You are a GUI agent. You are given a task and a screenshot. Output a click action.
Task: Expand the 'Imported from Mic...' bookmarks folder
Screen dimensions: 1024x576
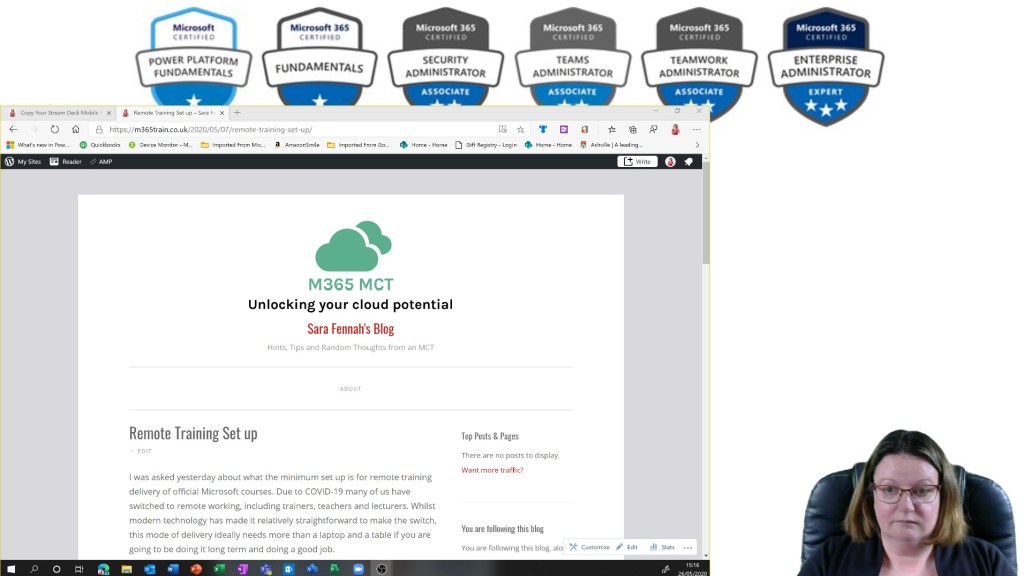tap(233, 145)
